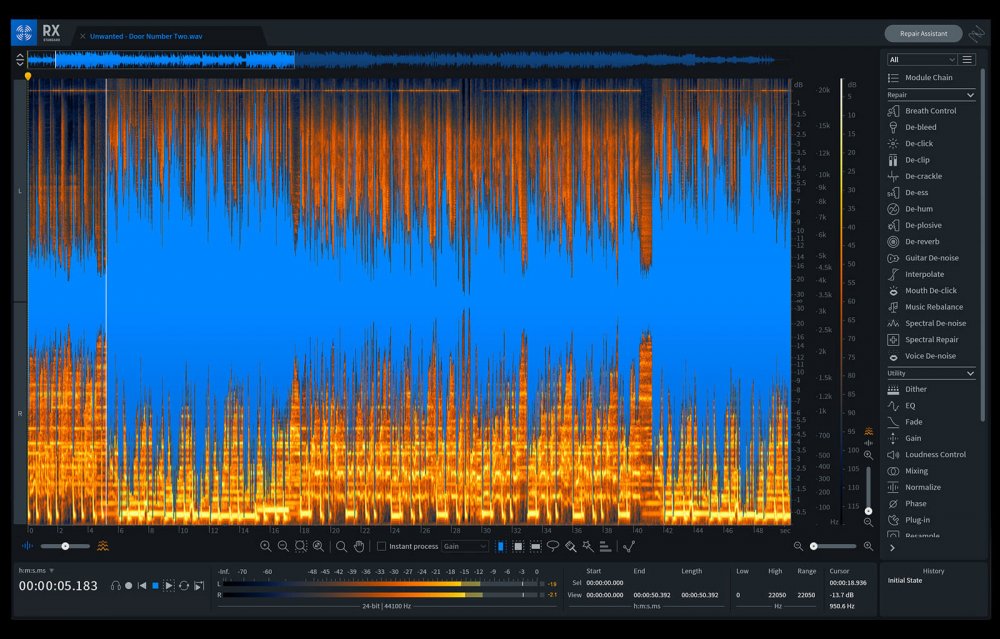The height and width of the screenshot is (639, 1000).
Task: Click the Play button
Action: tap(168, 585)
